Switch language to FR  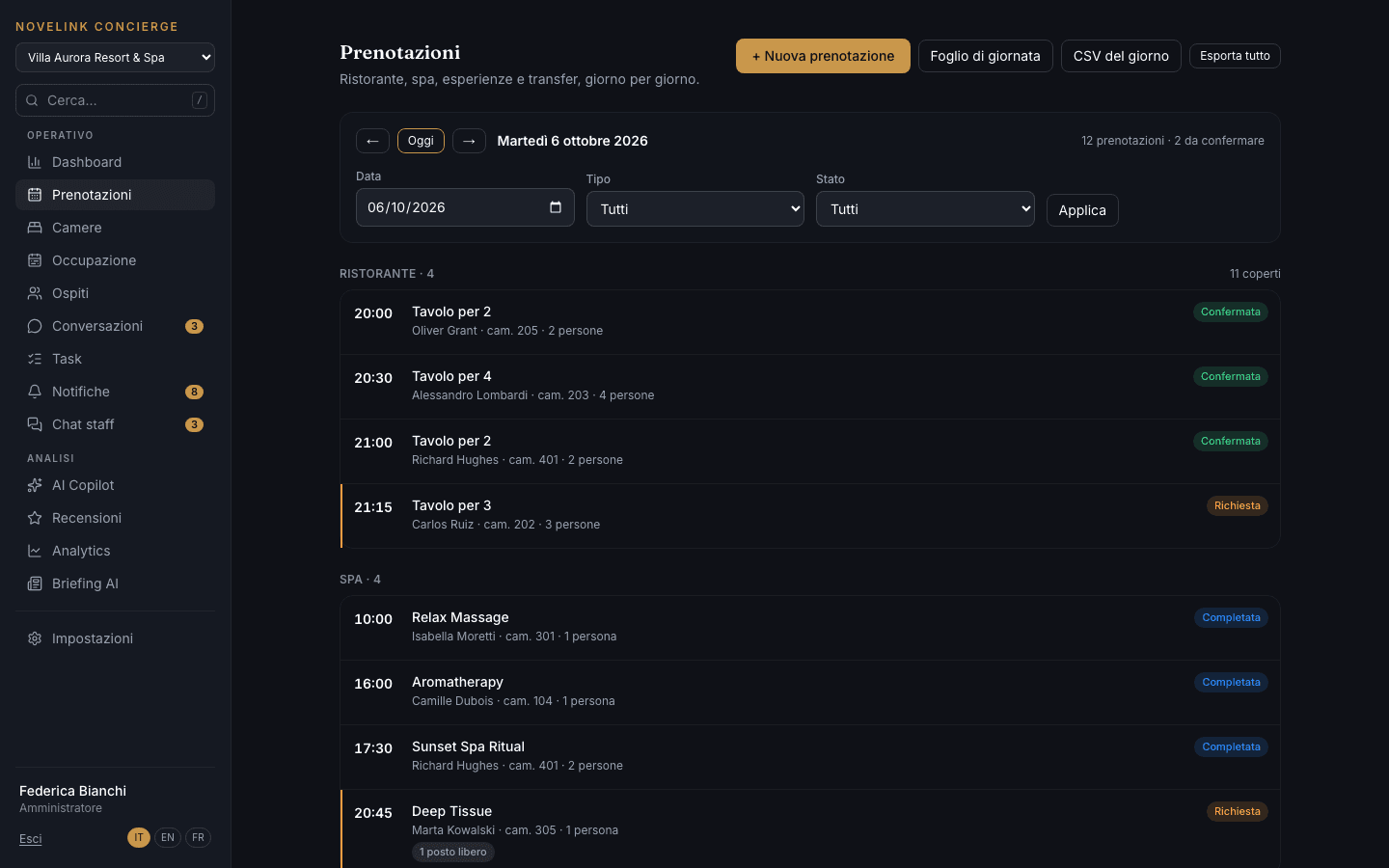198,837
